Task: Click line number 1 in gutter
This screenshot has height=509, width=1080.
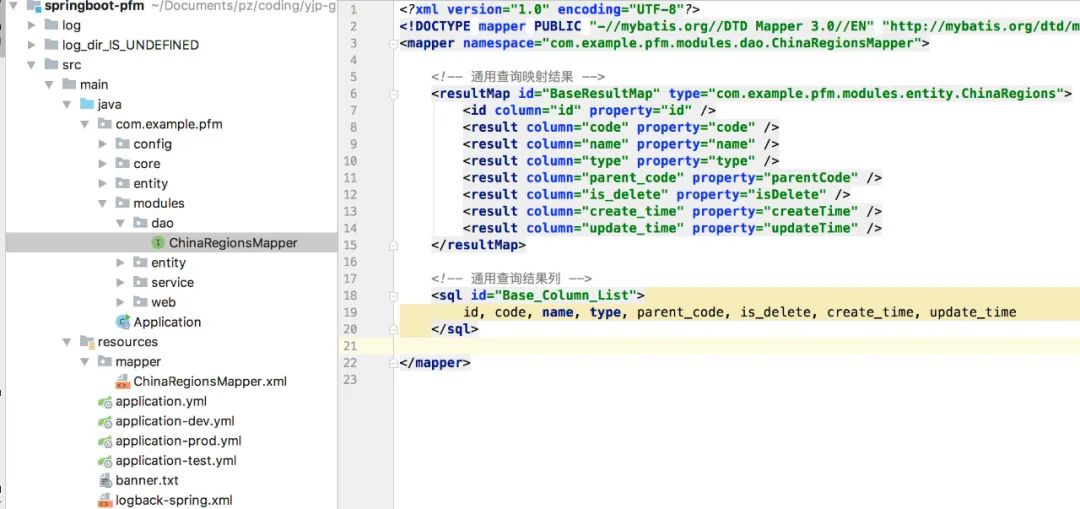Action: tap(353, 10)
